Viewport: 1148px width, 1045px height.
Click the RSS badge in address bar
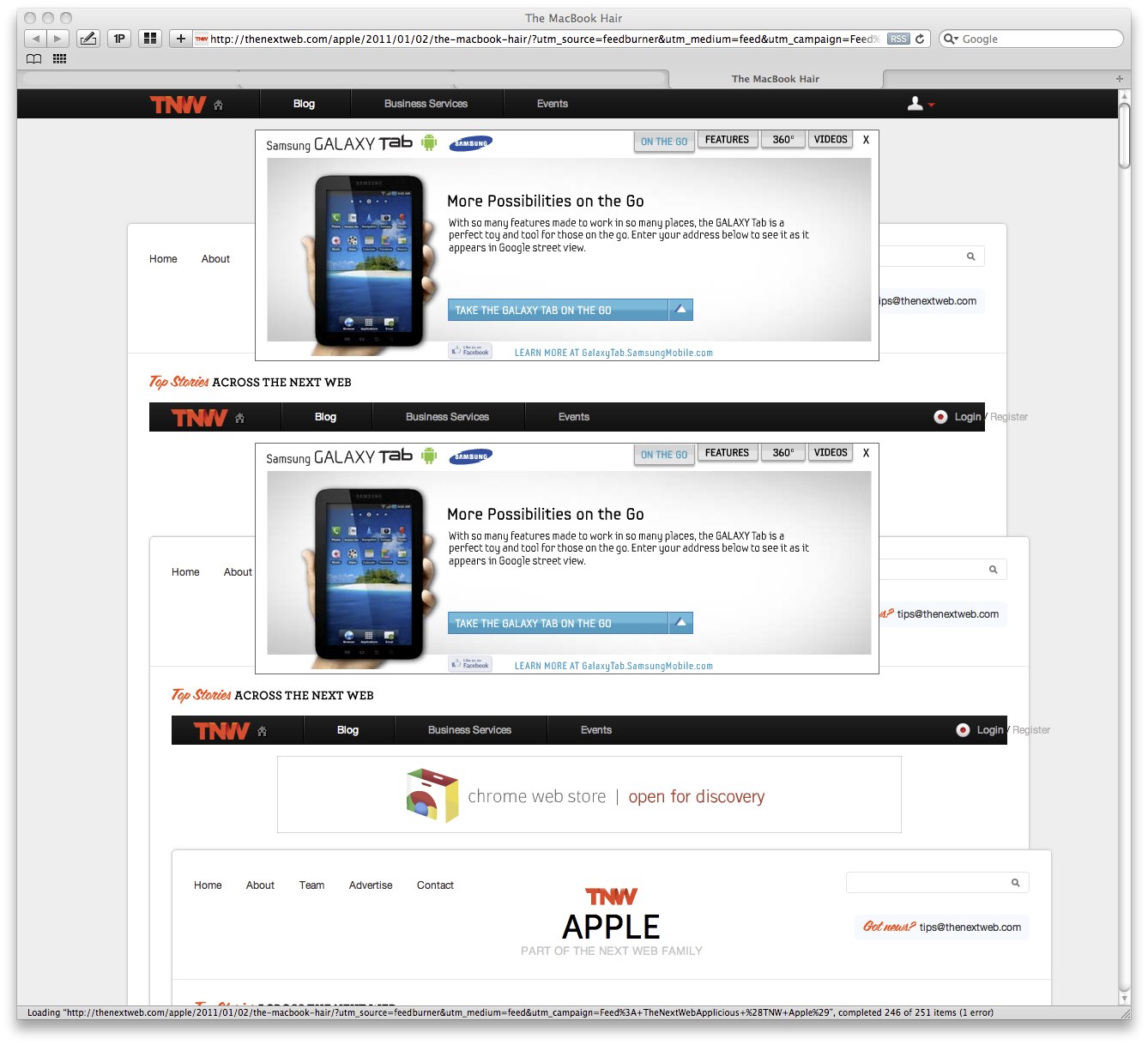898,39
